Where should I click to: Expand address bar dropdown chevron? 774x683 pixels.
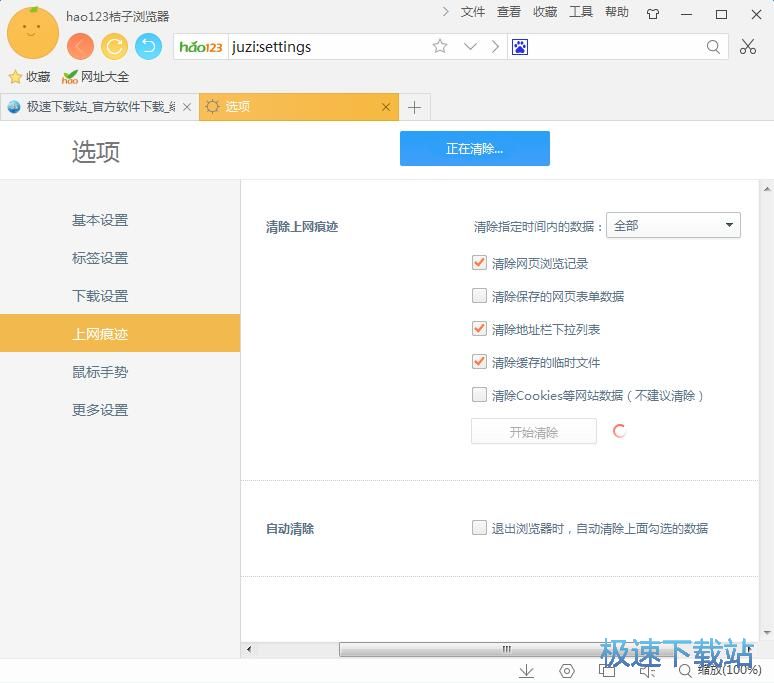click(x=470, y=47)
